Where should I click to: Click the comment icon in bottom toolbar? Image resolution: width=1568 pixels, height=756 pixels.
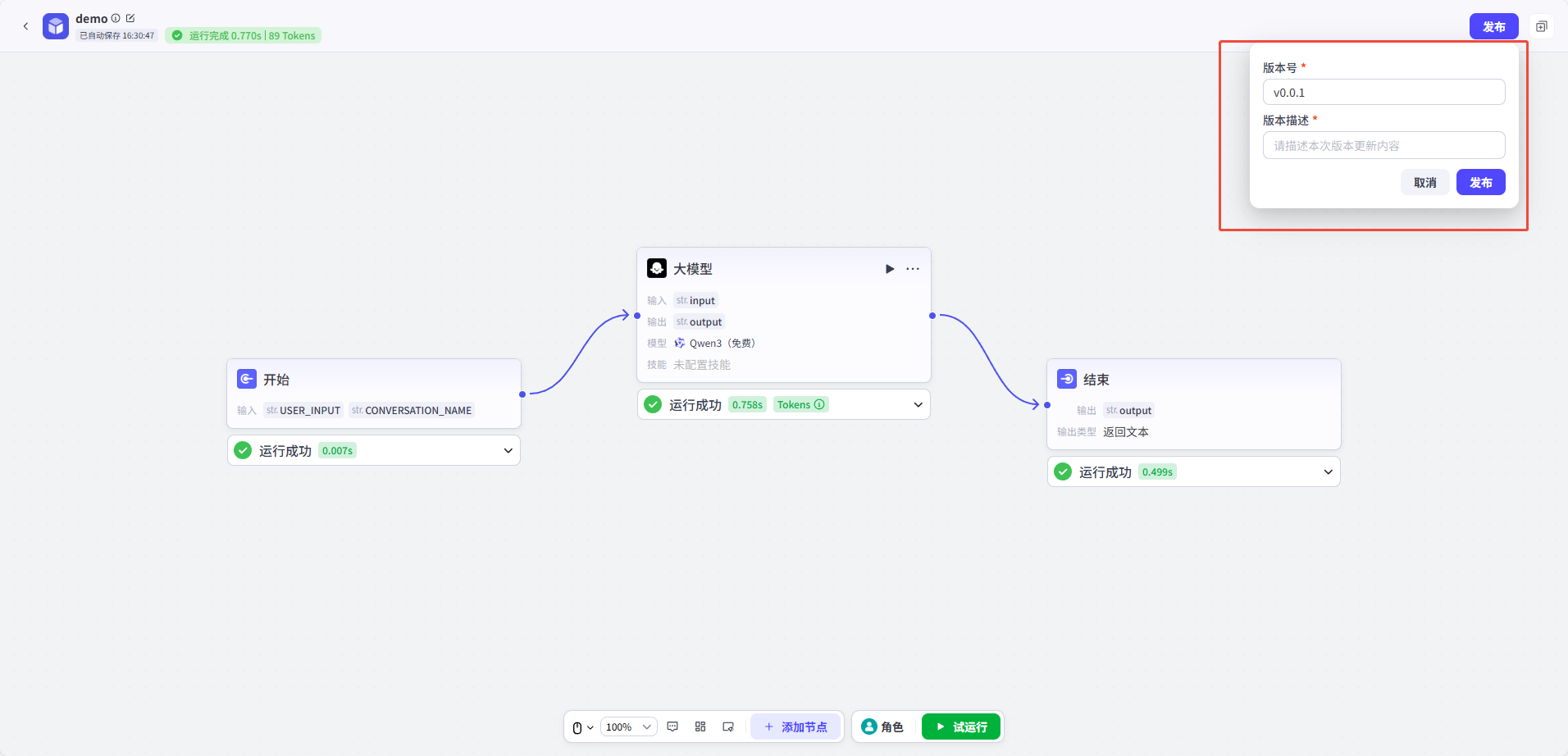point(672,726)
